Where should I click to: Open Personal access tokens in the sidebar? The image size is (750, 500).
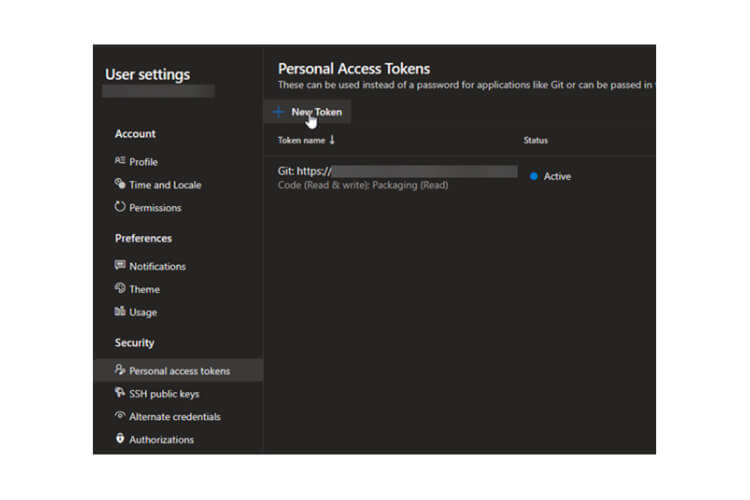tap(179, 371)
